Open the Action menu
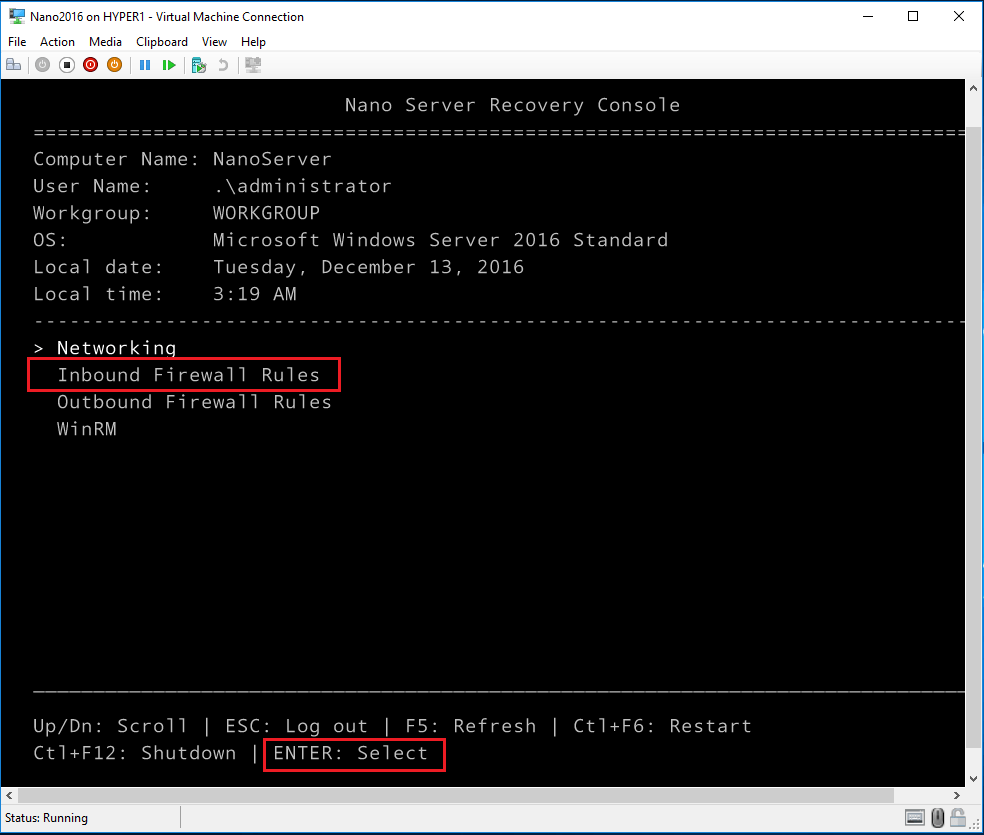Image resolution: width=984 pixels, height=835 pixels. point(57,42)
